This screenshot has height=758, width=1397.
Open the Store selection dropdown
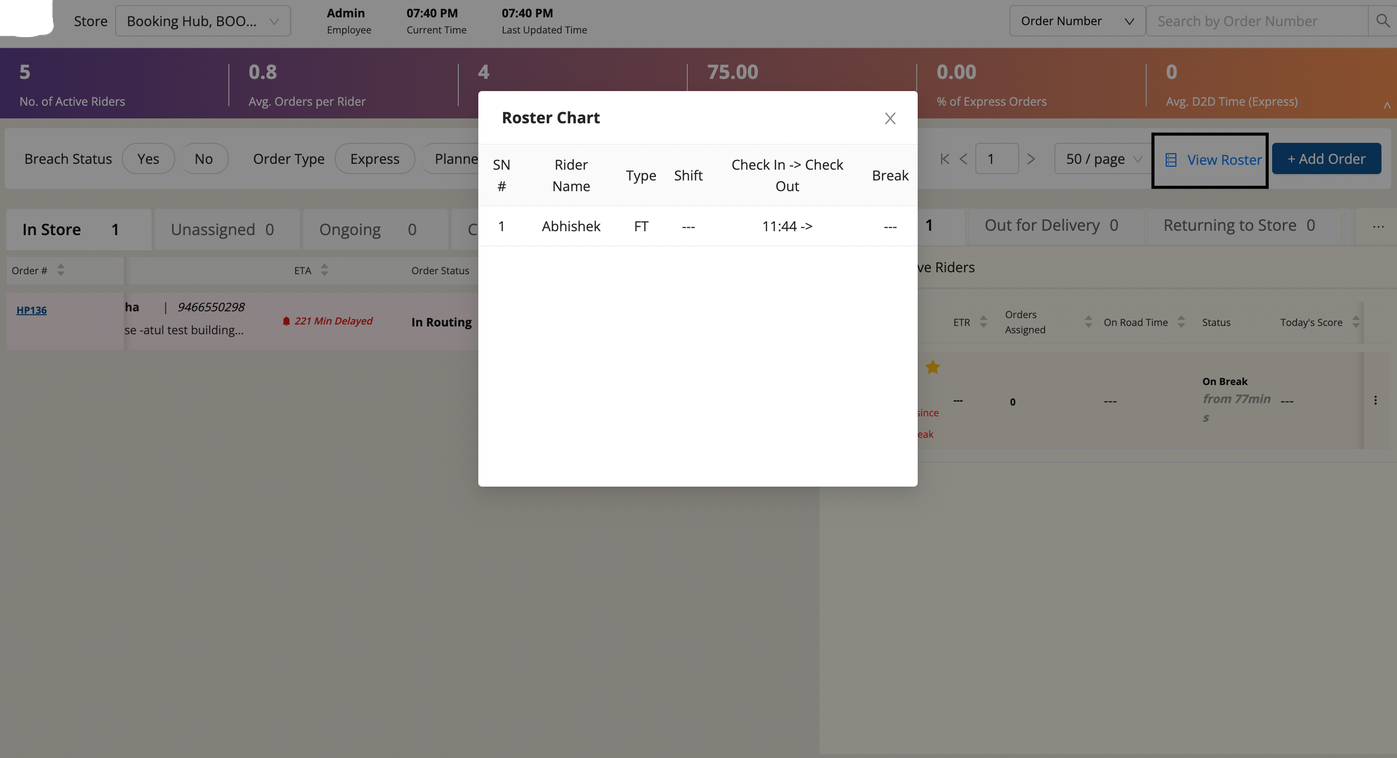[x=202, y=21]
